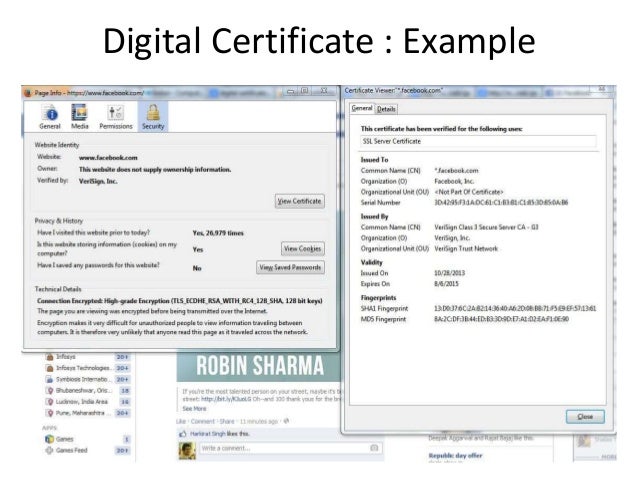638x479 pixels.
Task: Click the thumbs-up like icon
Action: (183, 434)
